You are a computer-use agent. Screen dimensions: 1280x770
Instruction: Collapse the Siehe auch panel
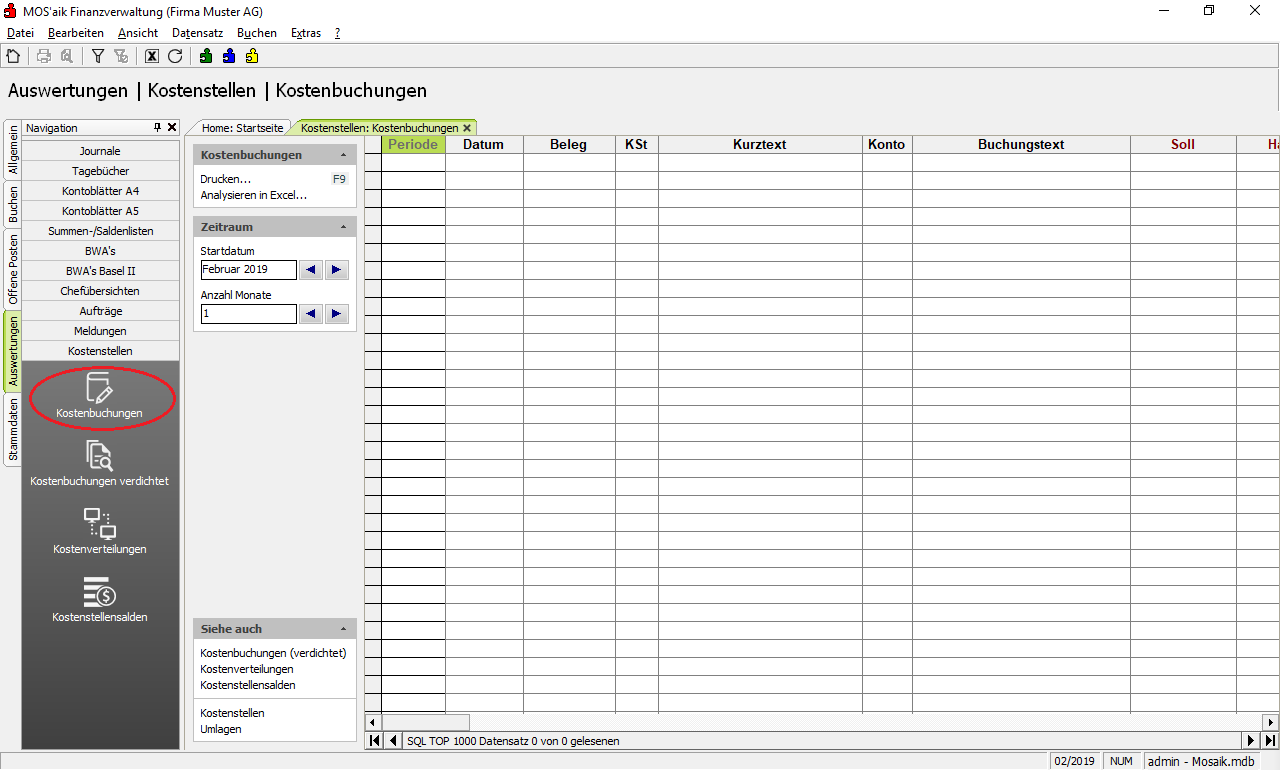pyautogui.click(x=343, y=630)
